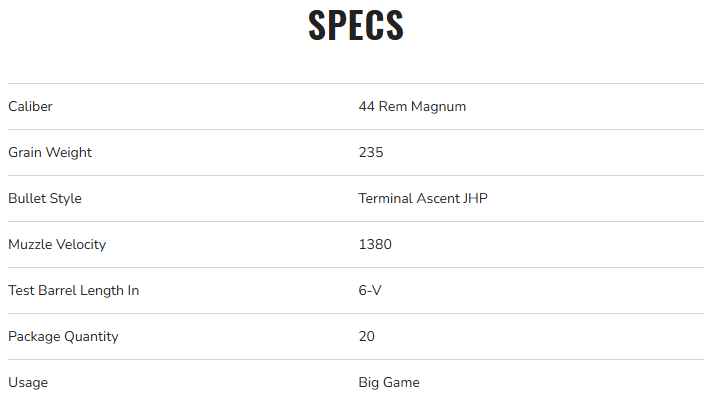Click the package quantity value 20
This screenshot has height=404, width=711.
[x=367, y=337]
